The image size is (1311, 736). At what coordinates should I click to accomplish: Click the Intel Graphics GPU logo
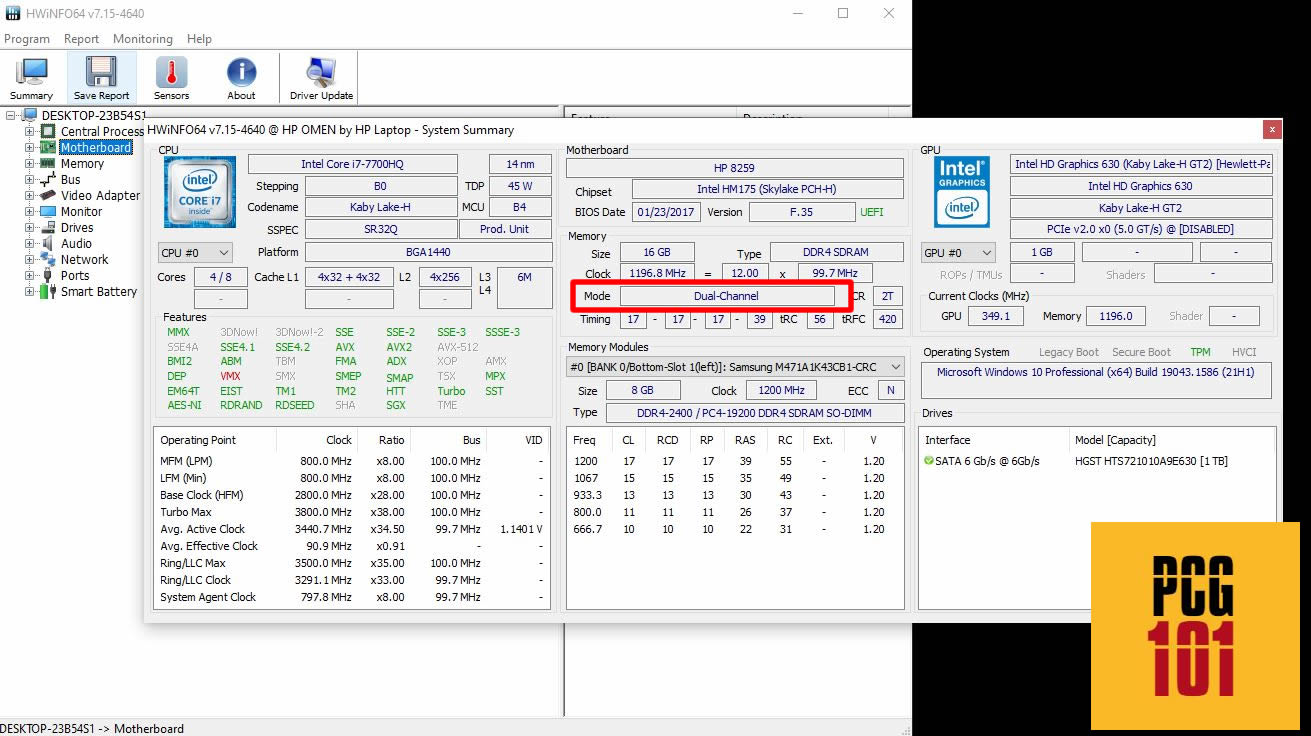pyautogui.click(x=962, y=191)
